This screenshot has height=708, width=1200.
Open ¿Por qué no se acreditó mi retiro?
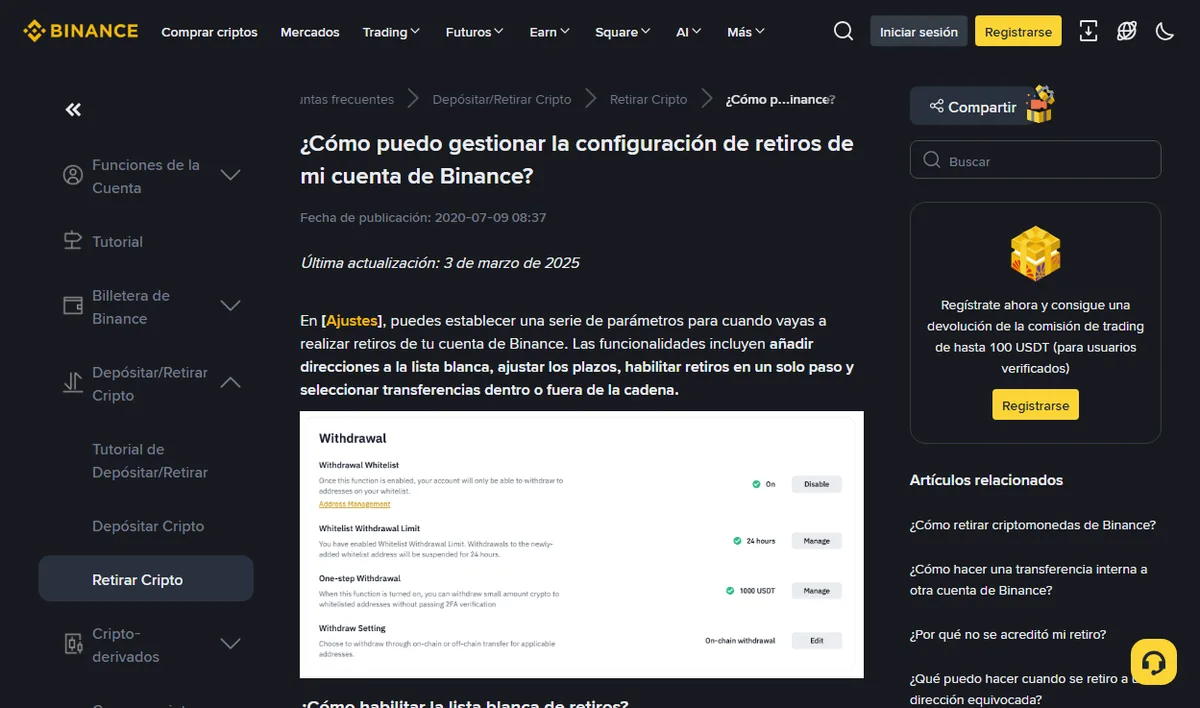click(x=1008, y=634)
